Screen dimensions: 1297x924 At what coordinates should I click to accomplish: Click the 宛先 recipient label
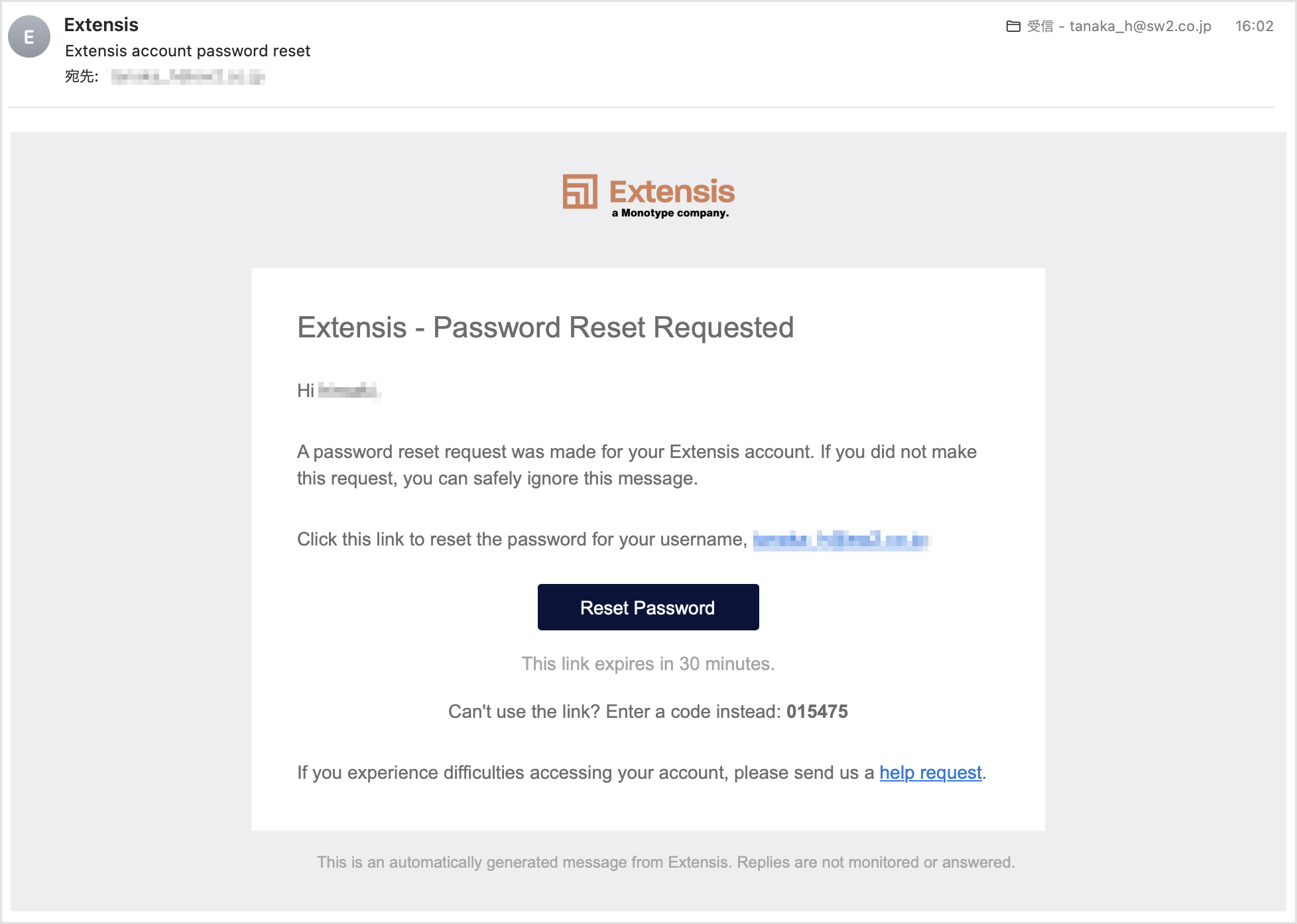(81, 77)
